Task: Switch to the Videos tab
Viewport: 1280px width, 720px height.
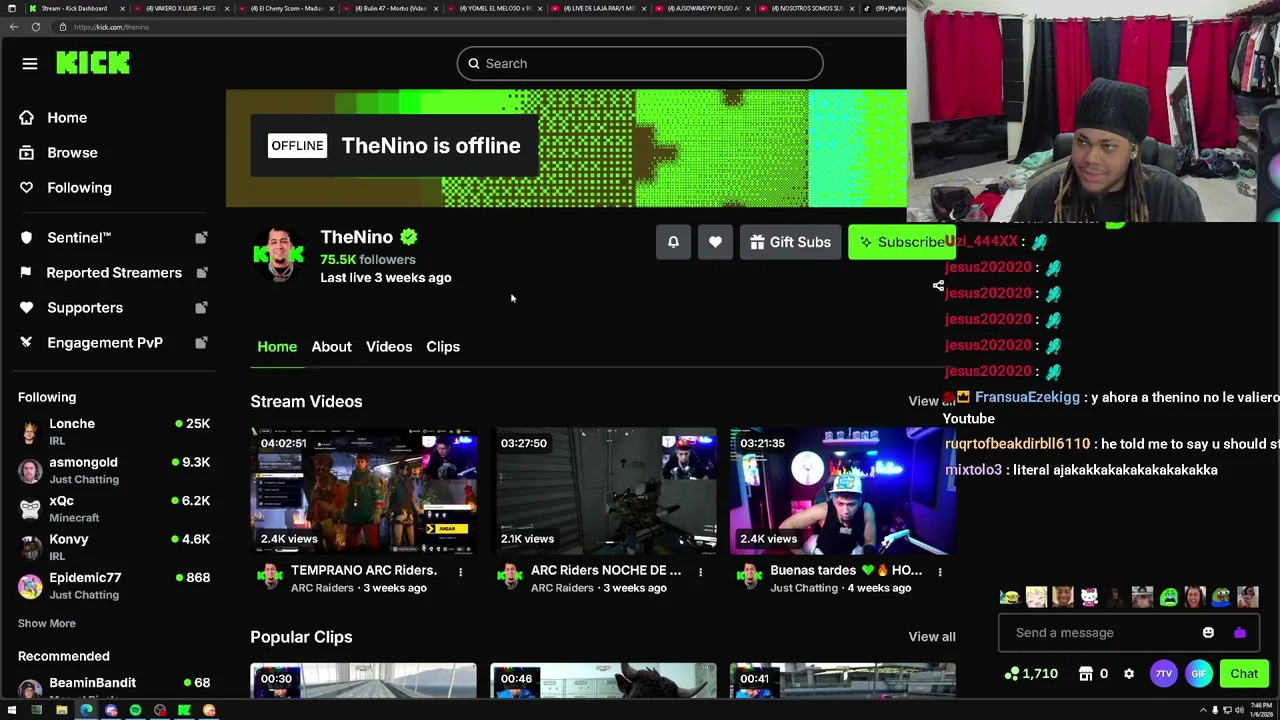Action: coord(389,346)
